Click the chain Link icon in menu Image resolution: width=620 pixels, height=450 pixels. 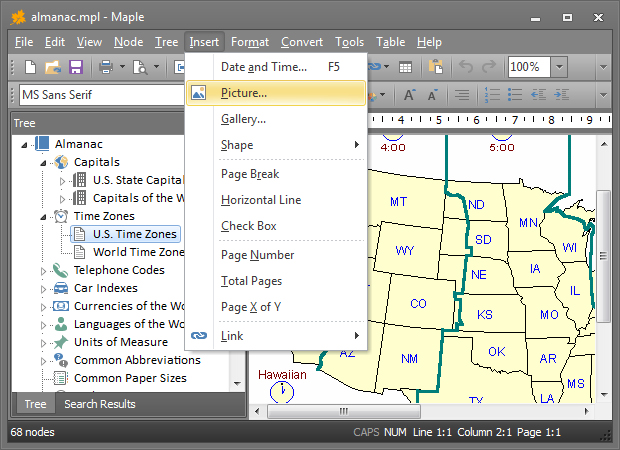click(198, 336)
